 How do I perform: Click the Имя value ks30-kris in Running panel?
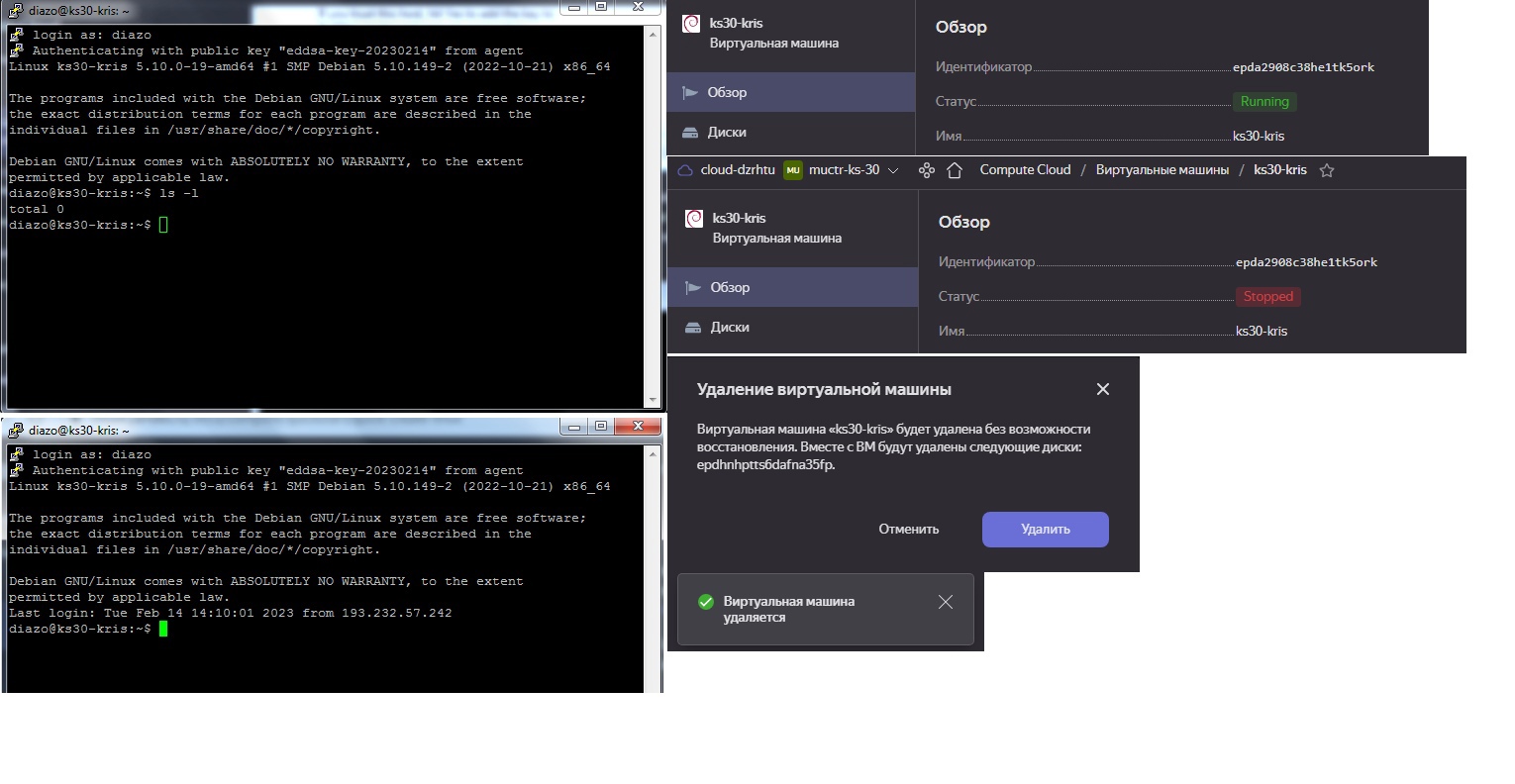point(1259,137)
